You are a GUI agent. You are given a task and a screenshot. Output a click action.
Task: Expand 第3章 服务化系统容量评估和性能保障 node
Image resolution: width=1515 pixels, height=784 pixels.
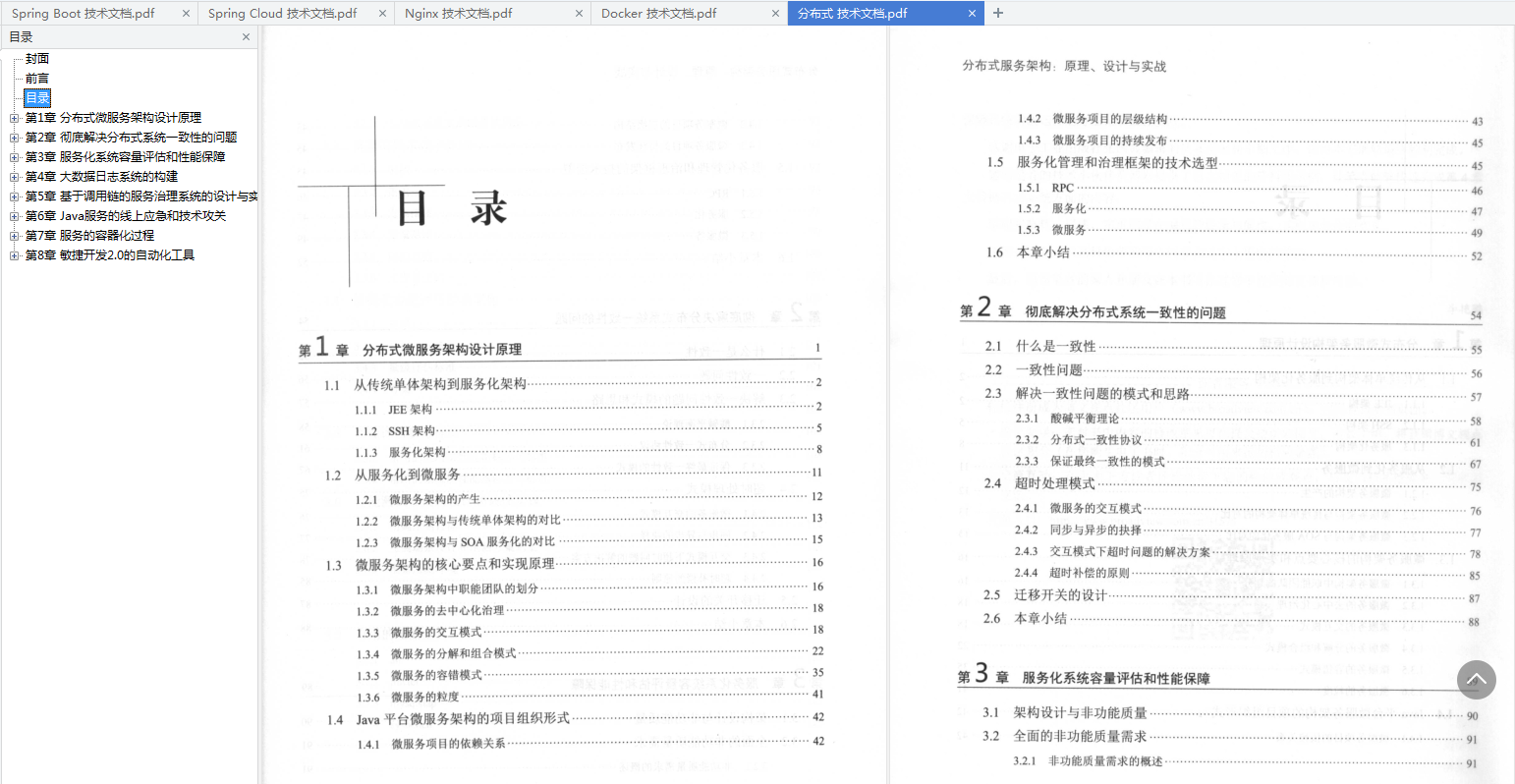(x=15, y=157)
